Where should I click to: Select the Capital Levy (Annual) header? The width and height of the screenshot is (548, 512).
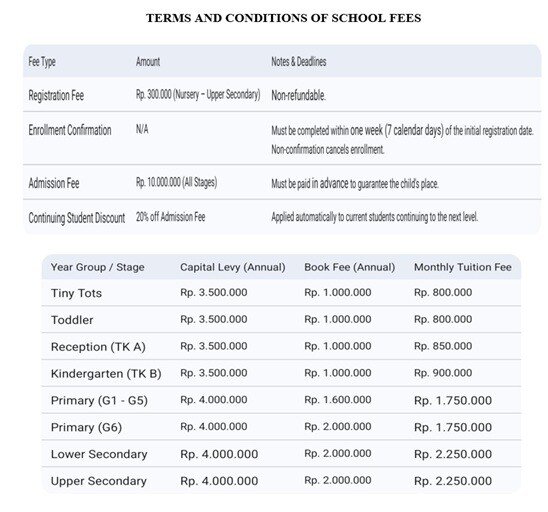(x=233, y=267)
